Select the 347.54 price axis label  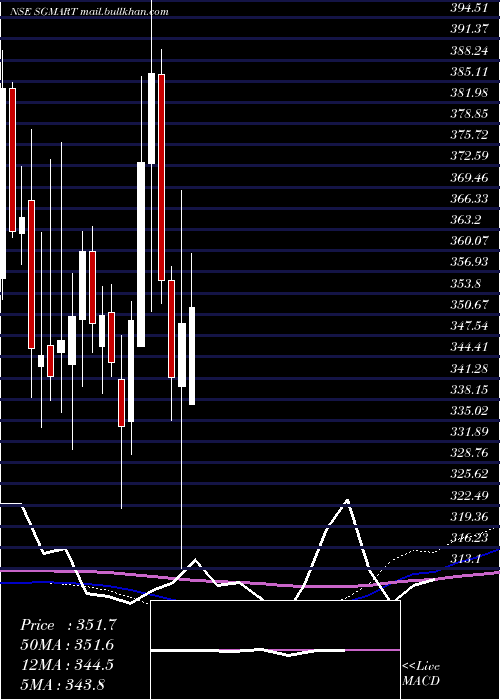click(469, 325)
